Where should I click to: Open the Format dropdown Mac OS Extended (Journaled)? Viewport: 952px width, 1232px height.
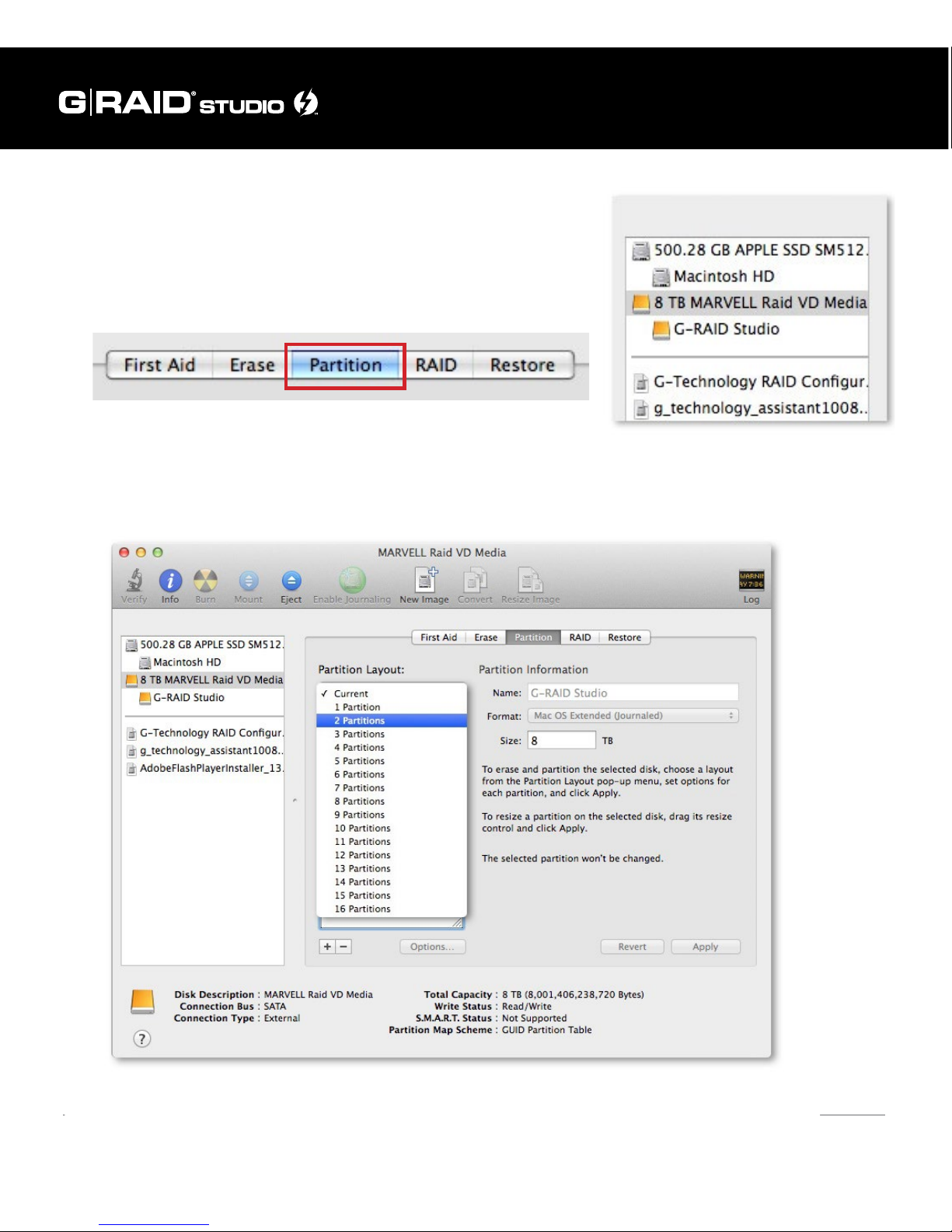pos(633,716)
